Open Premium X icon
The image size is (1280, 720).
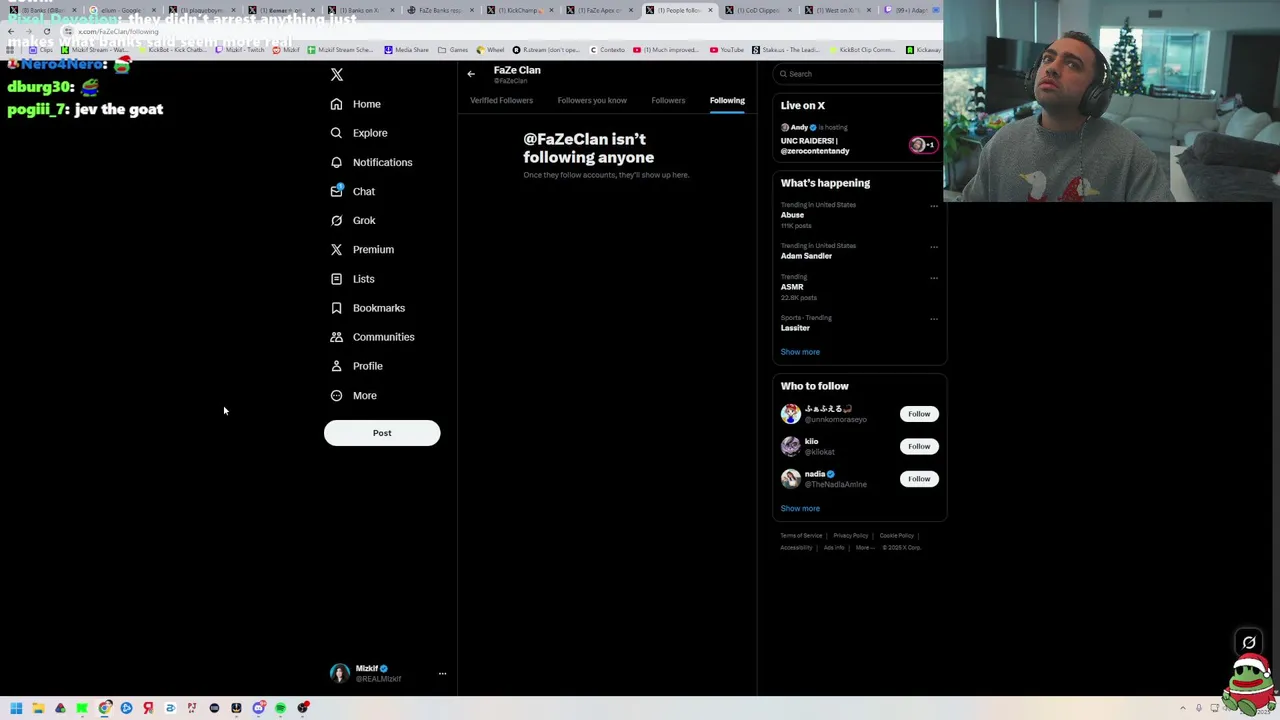336,249
